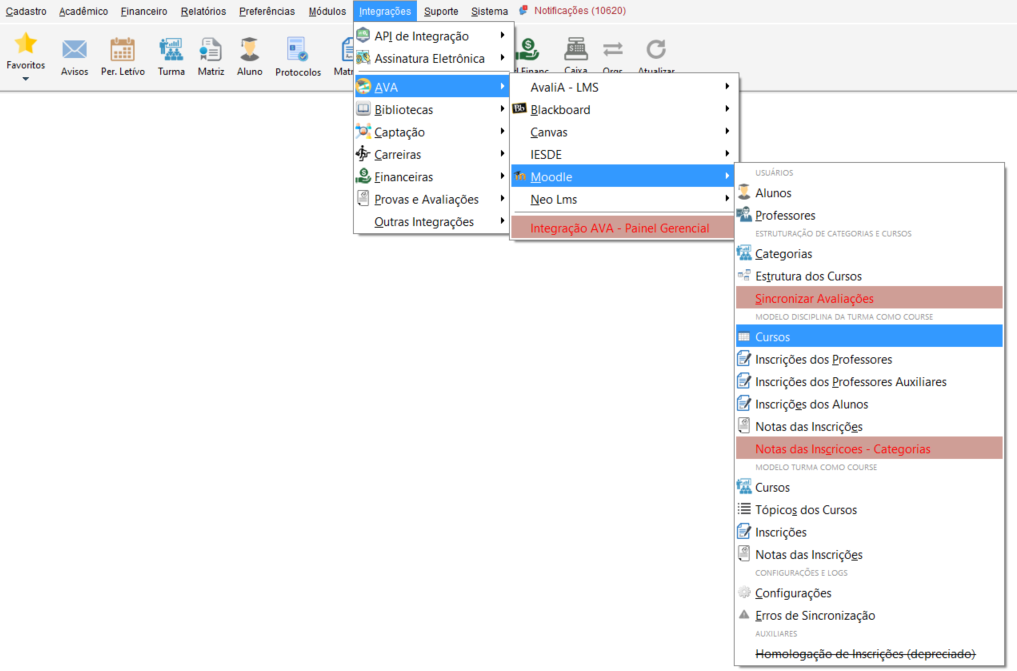Expand the API de Integração submenu arrow
1017x671 pixels.
(503, 35)
